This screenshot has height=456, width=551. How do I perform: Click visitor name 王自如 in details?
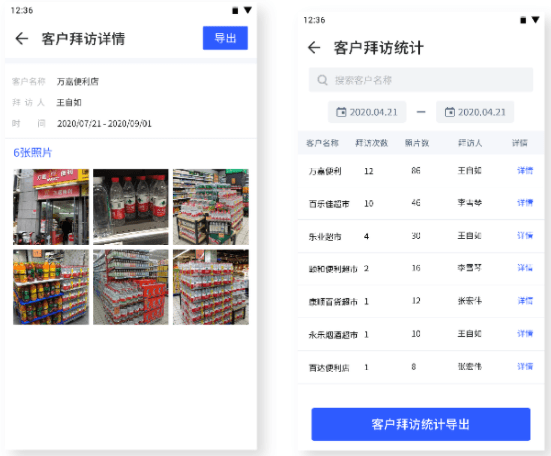pyautogui.click(x=69, y=103)
